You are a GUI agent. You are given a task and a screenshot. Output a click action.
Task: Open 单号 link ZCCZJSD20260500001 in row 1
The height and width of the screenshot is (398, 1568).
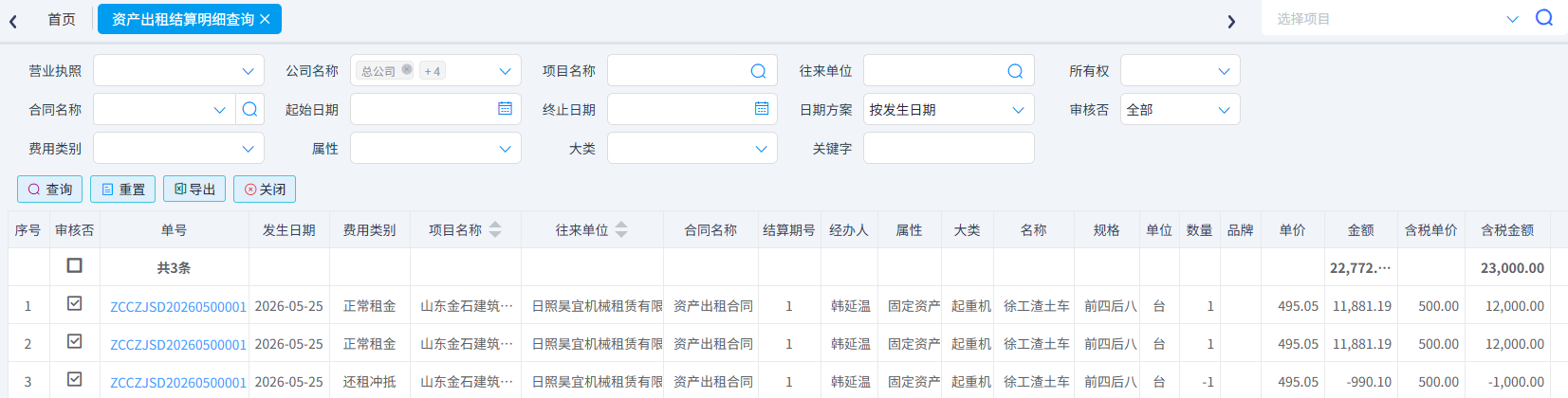coord(178,307)
